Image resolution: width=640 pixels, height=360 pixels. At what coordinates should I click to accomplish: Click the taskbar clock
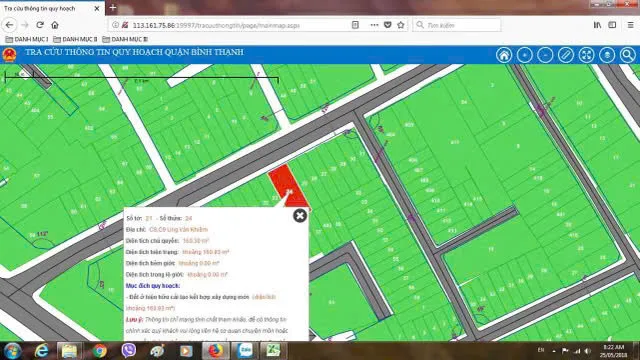[613, 351]
